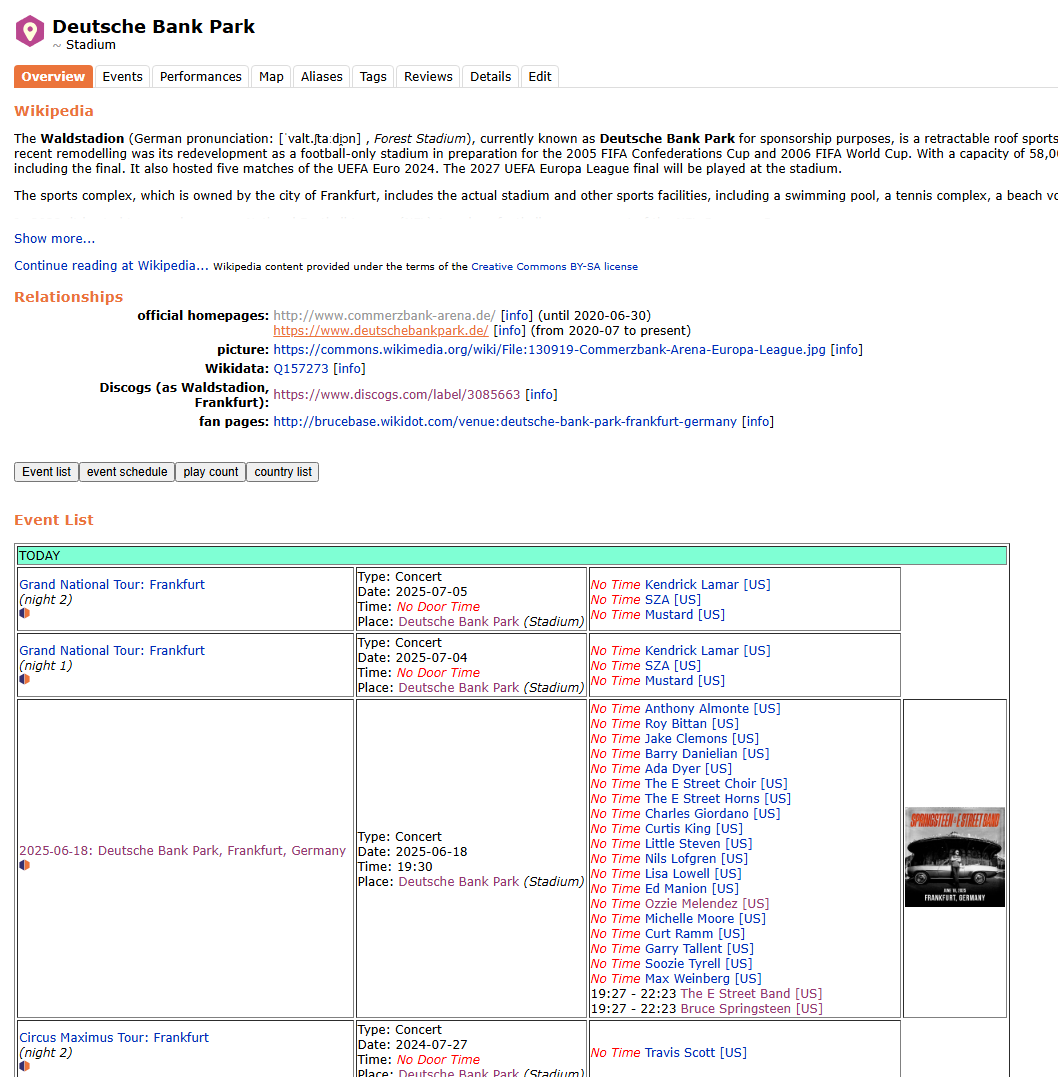This screenshot has width=1058, height=1077.
Task: Open the Map tab
Action: pos(271,77)
